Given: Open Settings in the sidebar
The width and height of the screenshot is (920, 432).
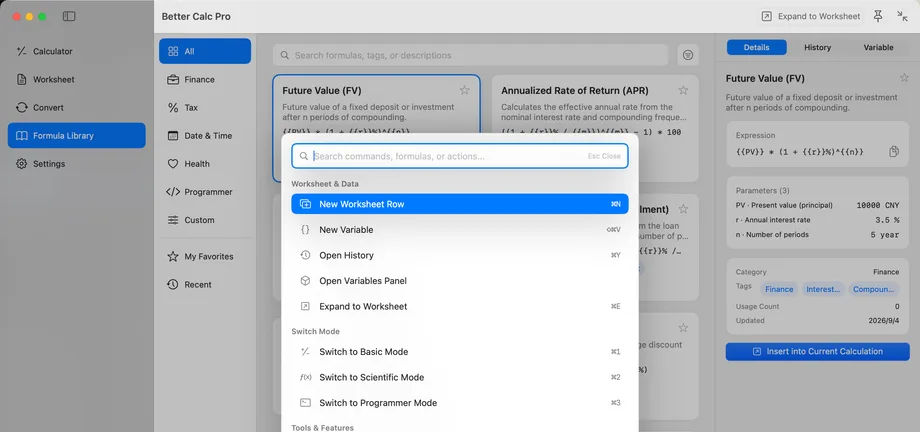Looking at the screenshot, I should [76, 164].
